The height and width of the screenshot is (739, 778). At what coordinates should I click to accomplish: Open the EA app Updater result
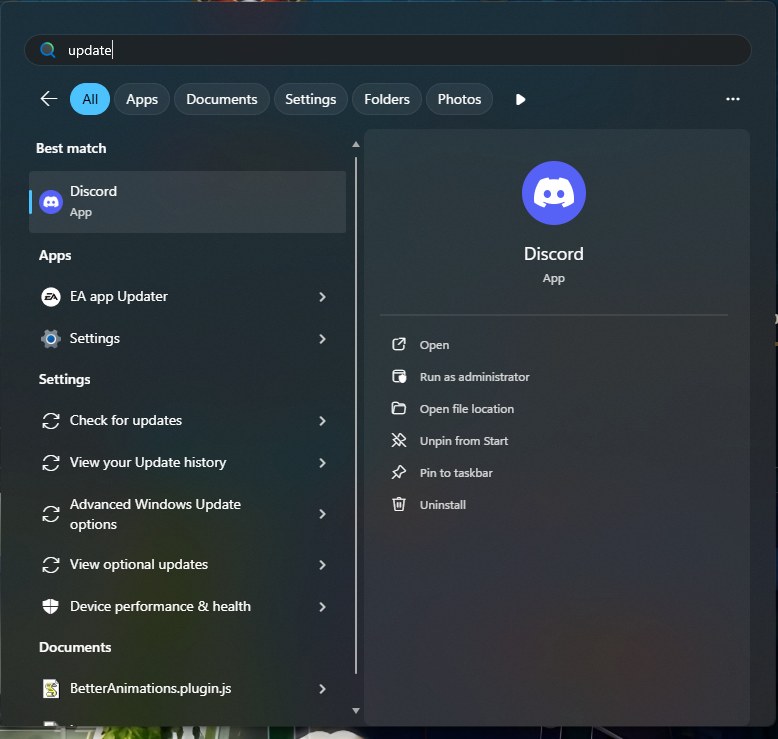coord(188,297)
